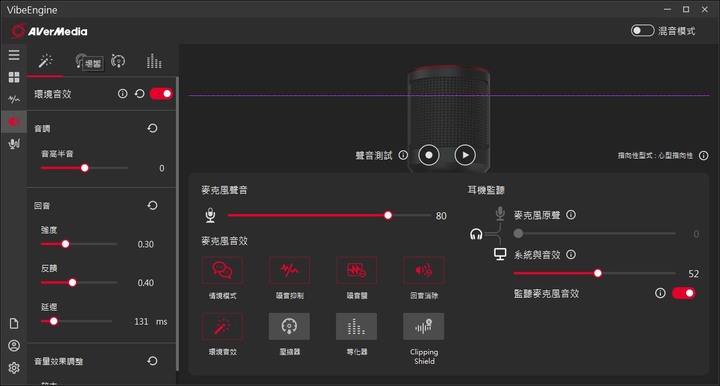Reset the 回音 section

coord(152,205)
